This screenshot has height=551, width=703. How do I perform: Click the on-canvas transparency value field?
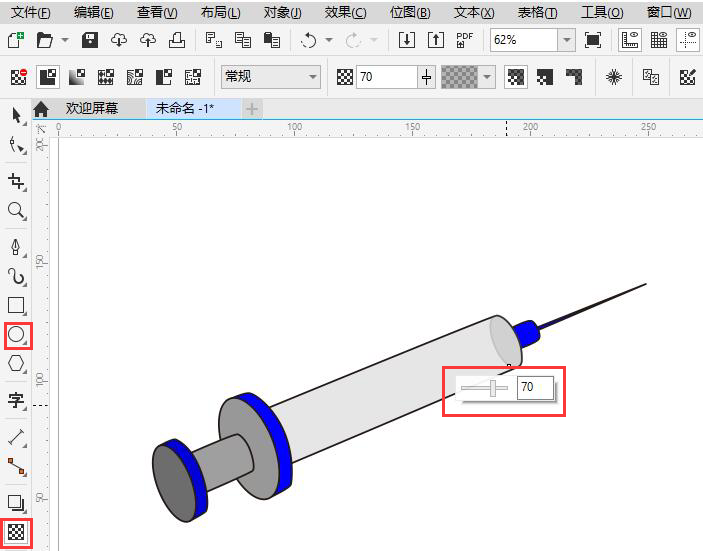535,387
